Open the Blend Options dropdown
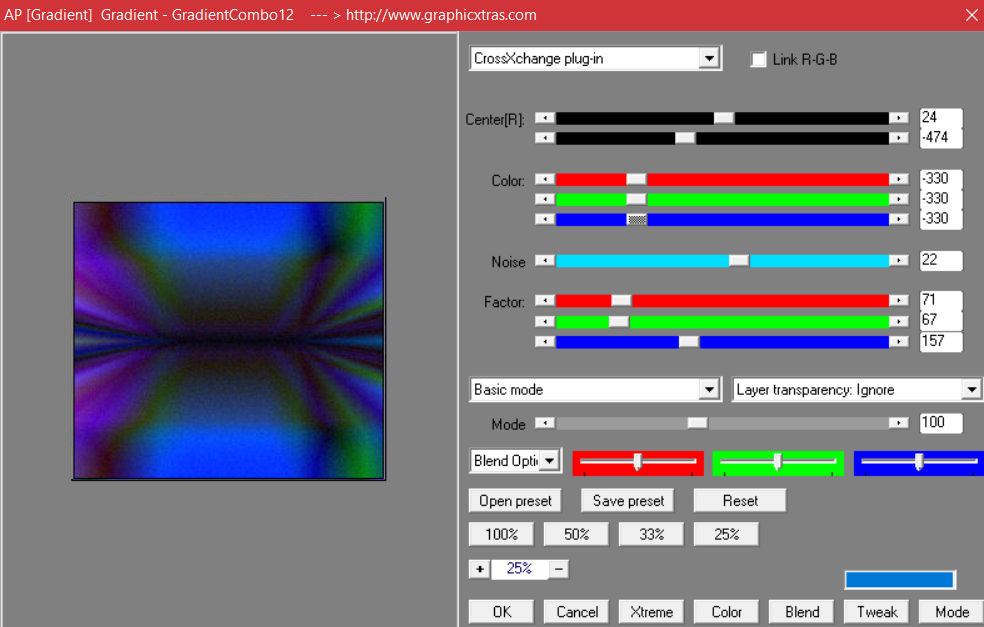Image resolution: width=984 pixels, height=627 pixels. (x=550, y=461)
